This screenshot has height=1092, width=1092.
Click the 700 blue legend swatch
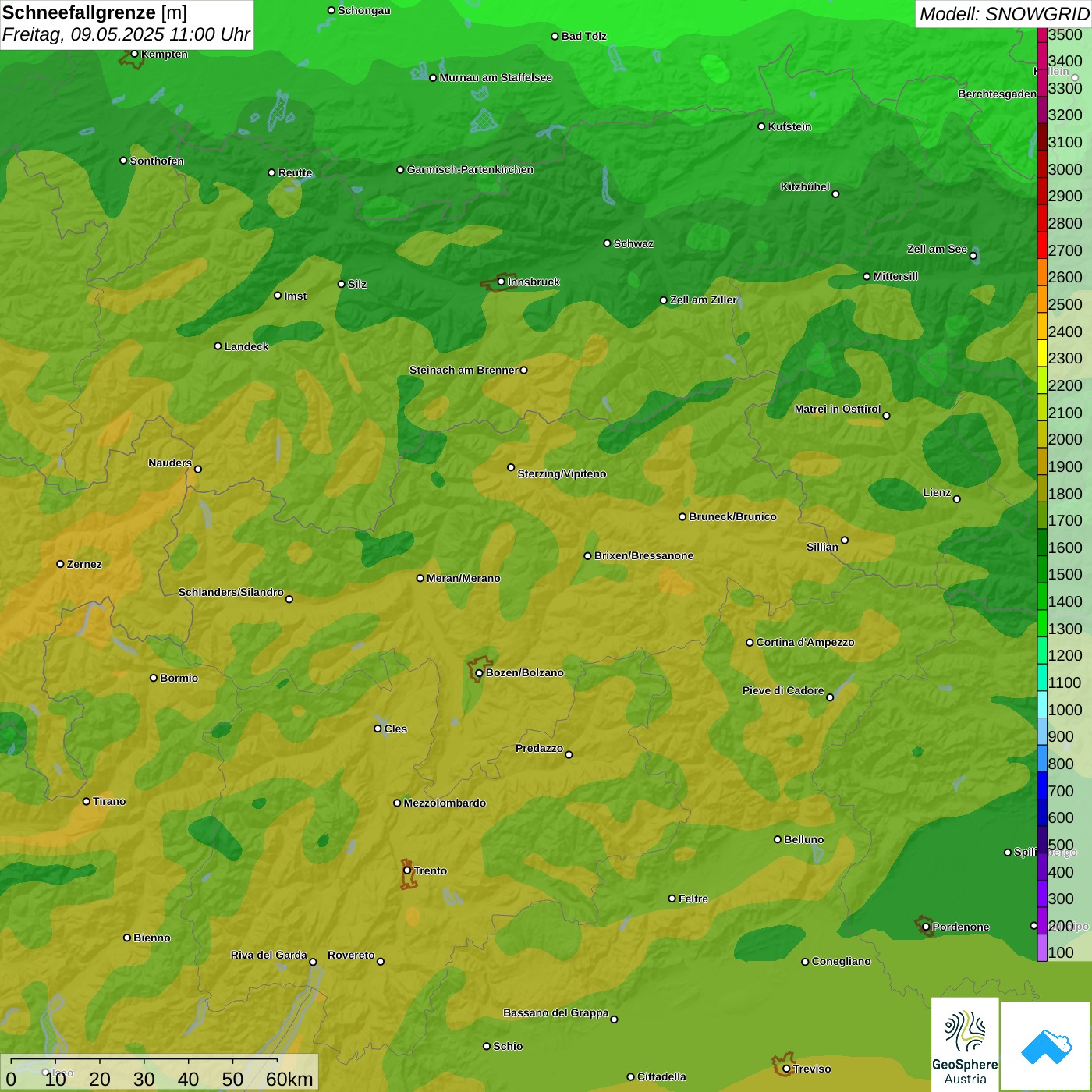1042,786
